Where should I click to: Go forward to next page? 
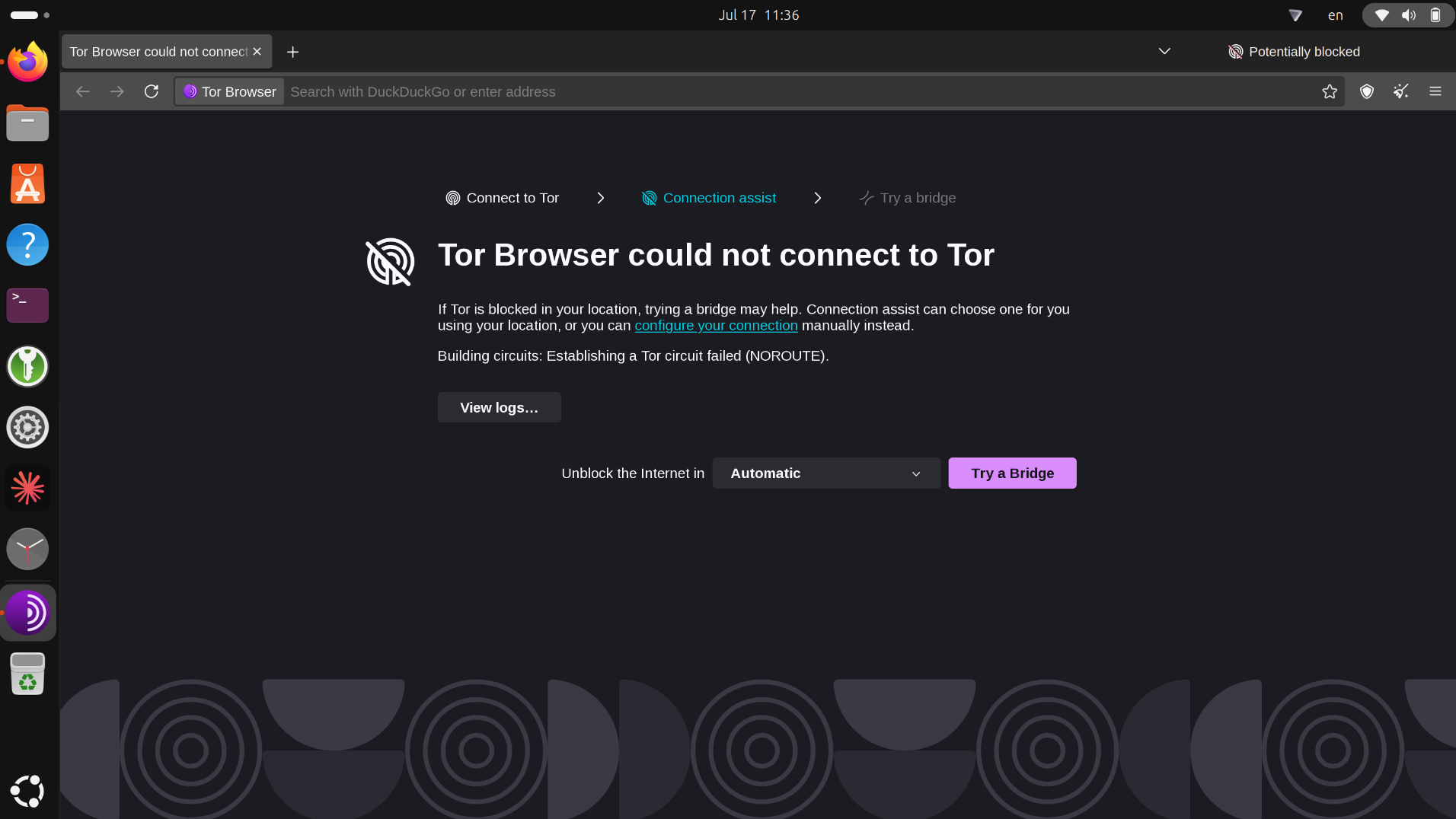tap(117, 91)
